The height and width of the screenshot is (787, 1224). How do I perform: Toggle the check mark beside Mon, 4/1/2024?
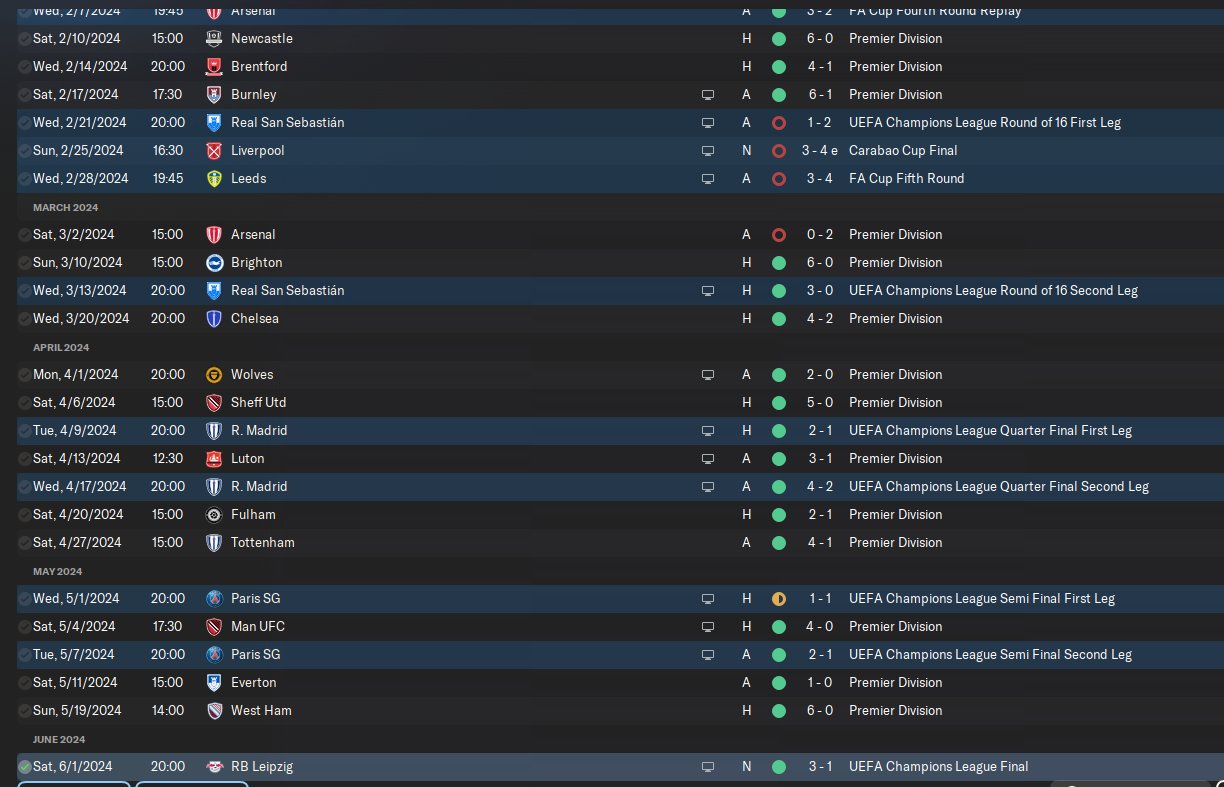pyautogui.click(x=25, y=374)
